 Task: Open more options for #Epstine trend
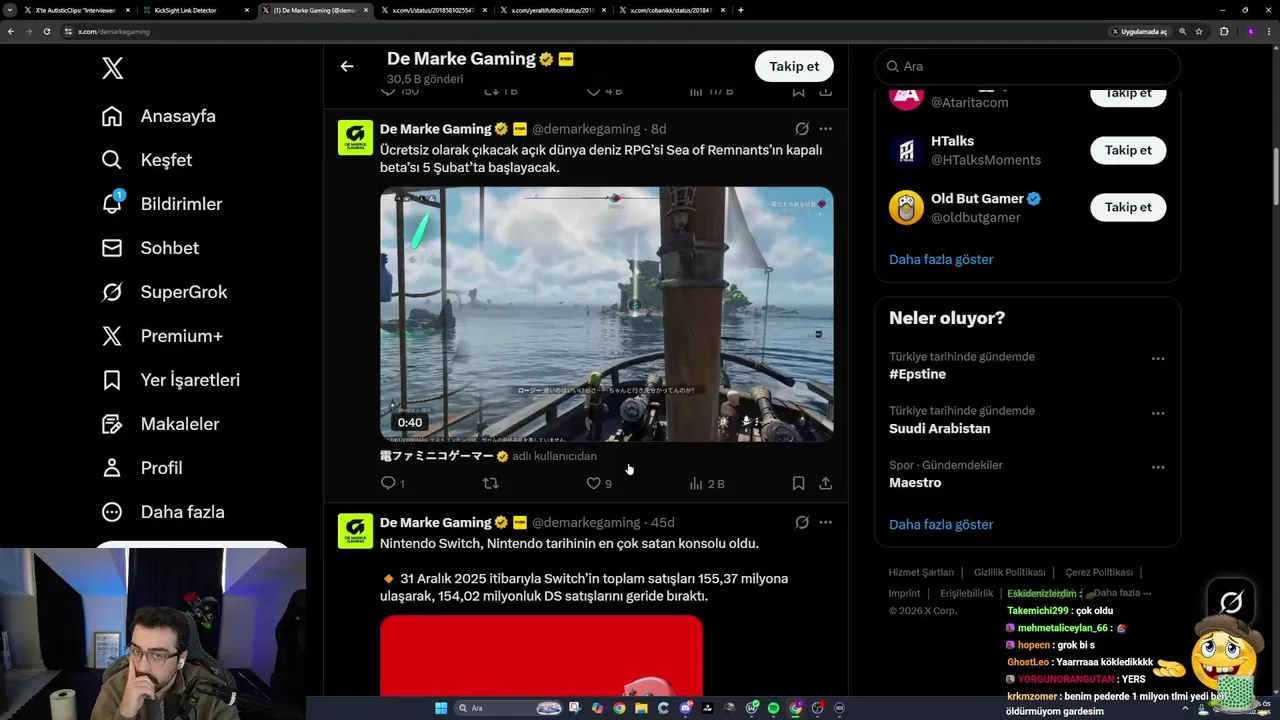(x=1157, y=359)
